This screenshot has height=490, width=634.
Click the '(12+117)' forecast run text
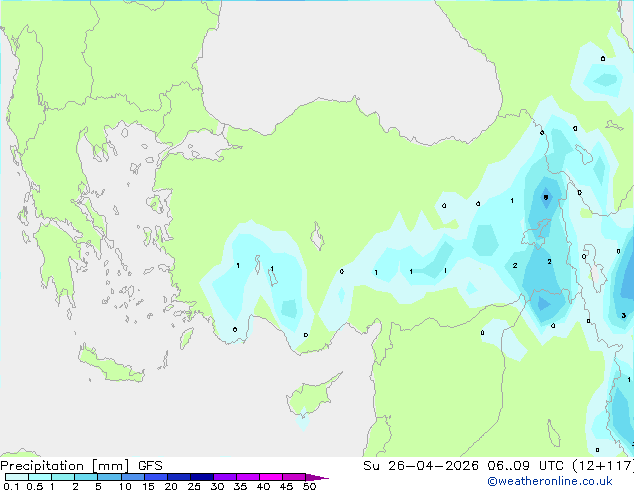coord(603,466)
